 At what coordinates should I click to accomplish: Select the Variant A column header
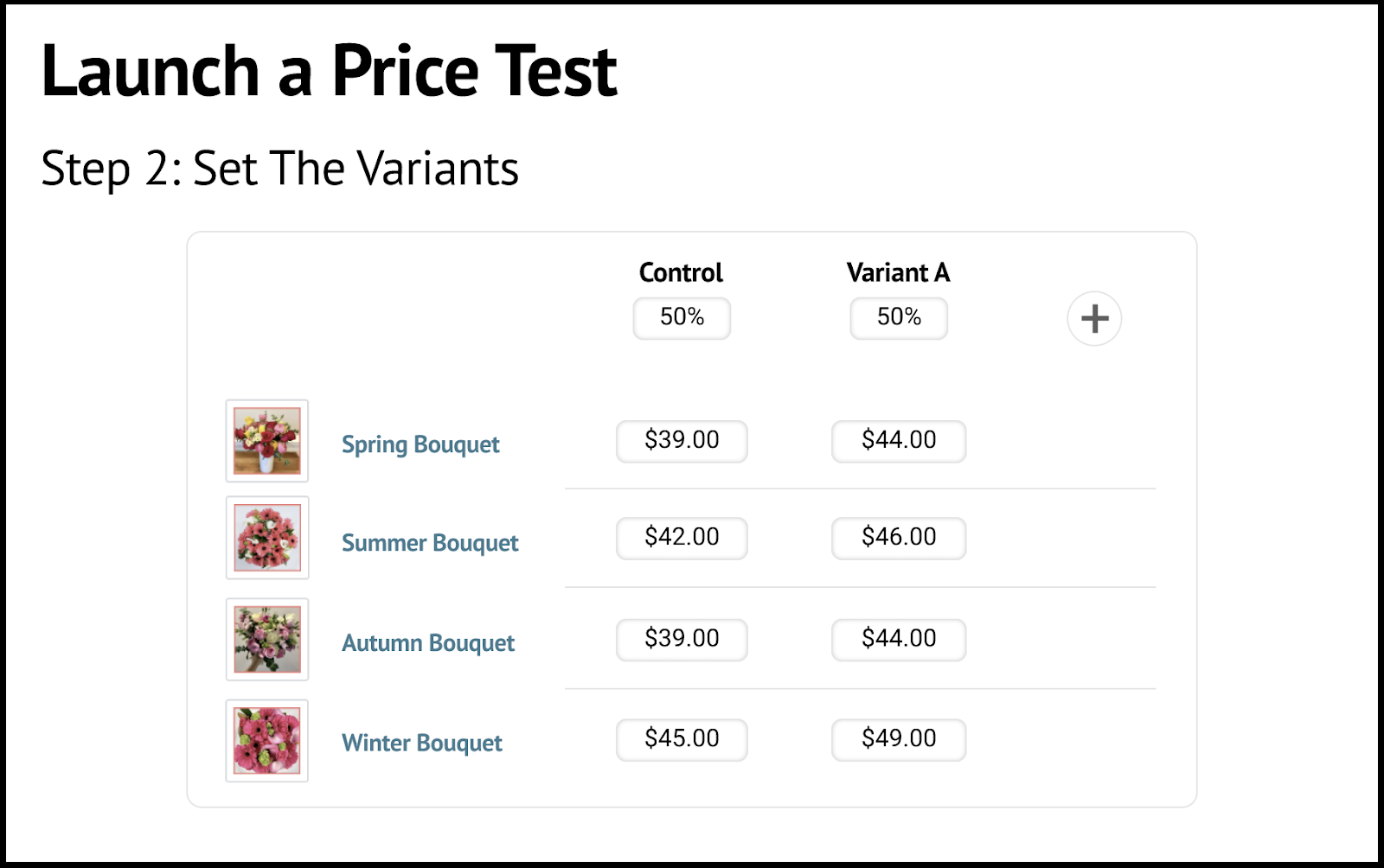coord(898,272)
